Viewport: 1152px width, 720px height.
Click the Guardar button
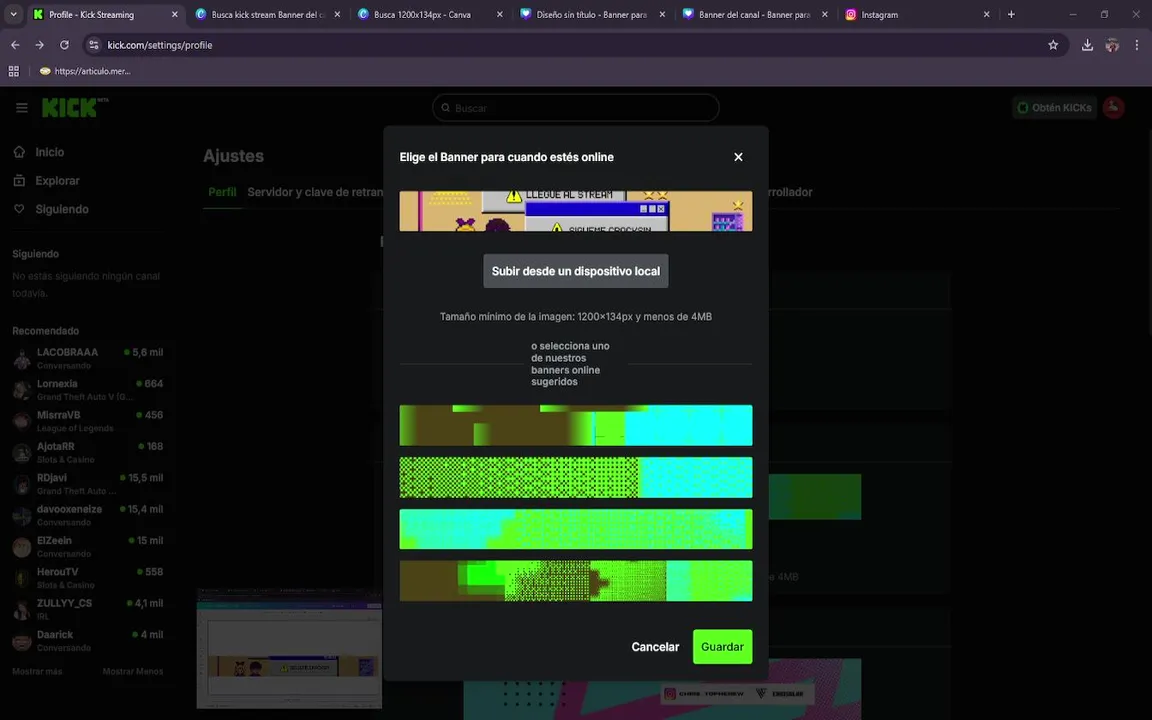point(722,647)
